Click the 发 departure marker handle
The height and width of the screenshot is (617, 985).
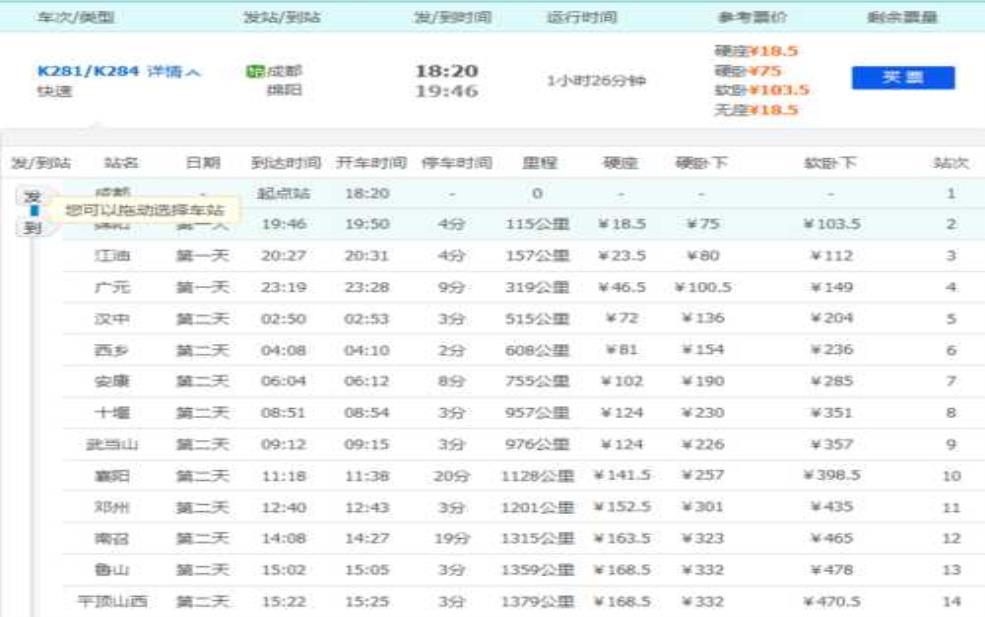(x=33, y=195)
